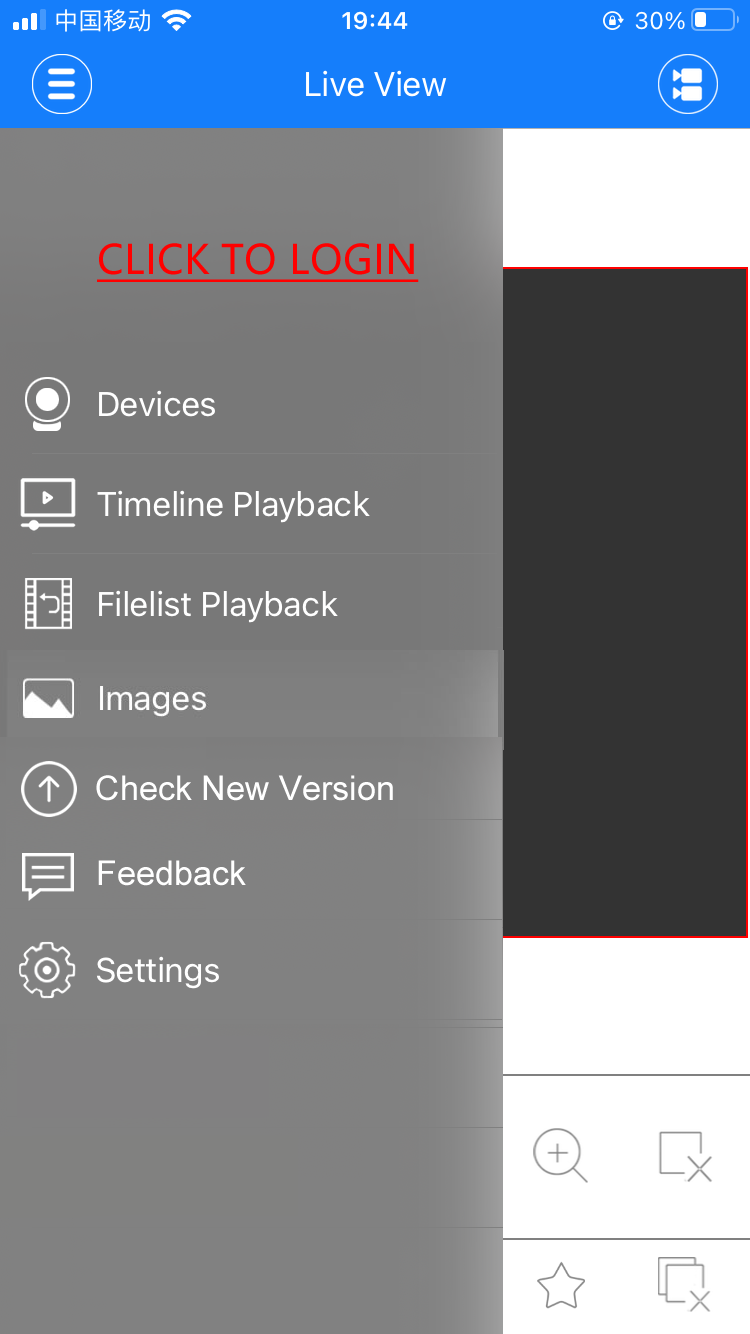Click the Feedback speech bubble icon
This screenshot has height=1334, width=750.
coord(48,876)
